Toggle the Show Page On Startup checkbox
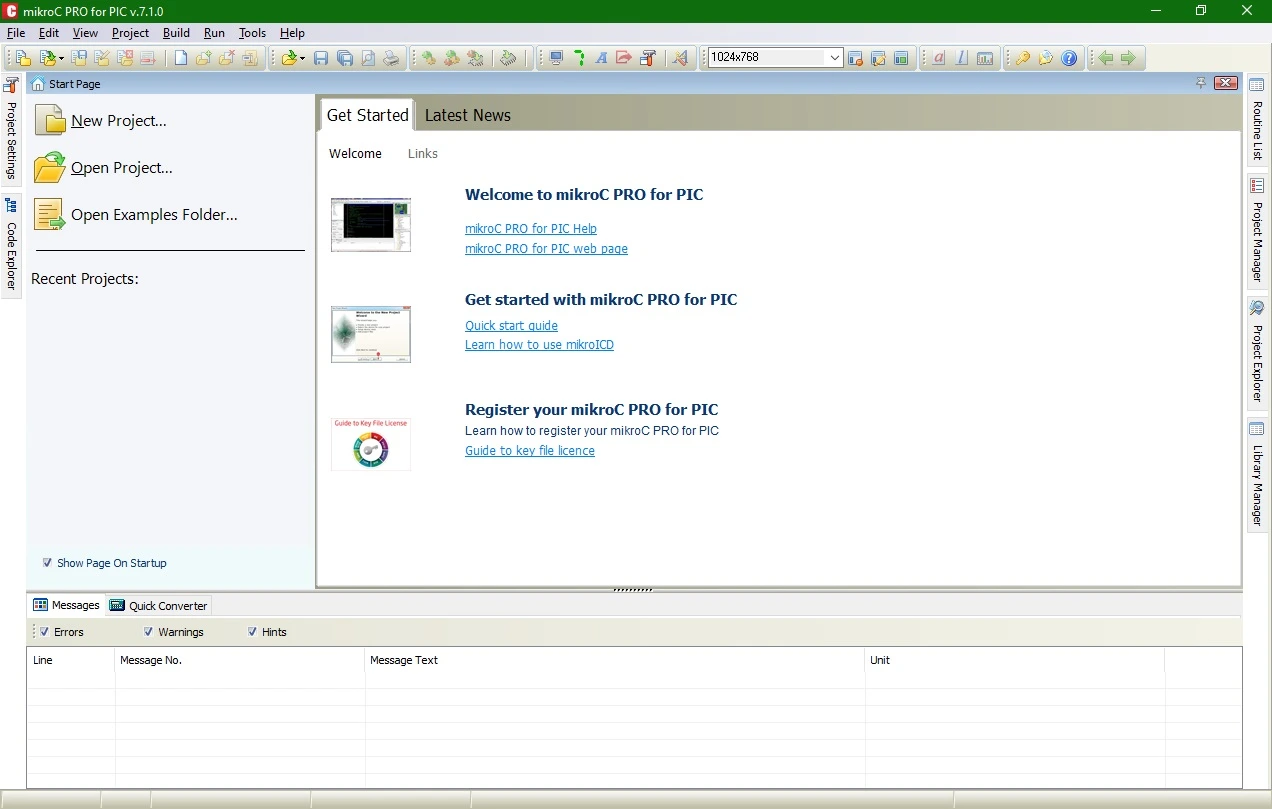The image size is (1272, 809). tap(47, 563)
